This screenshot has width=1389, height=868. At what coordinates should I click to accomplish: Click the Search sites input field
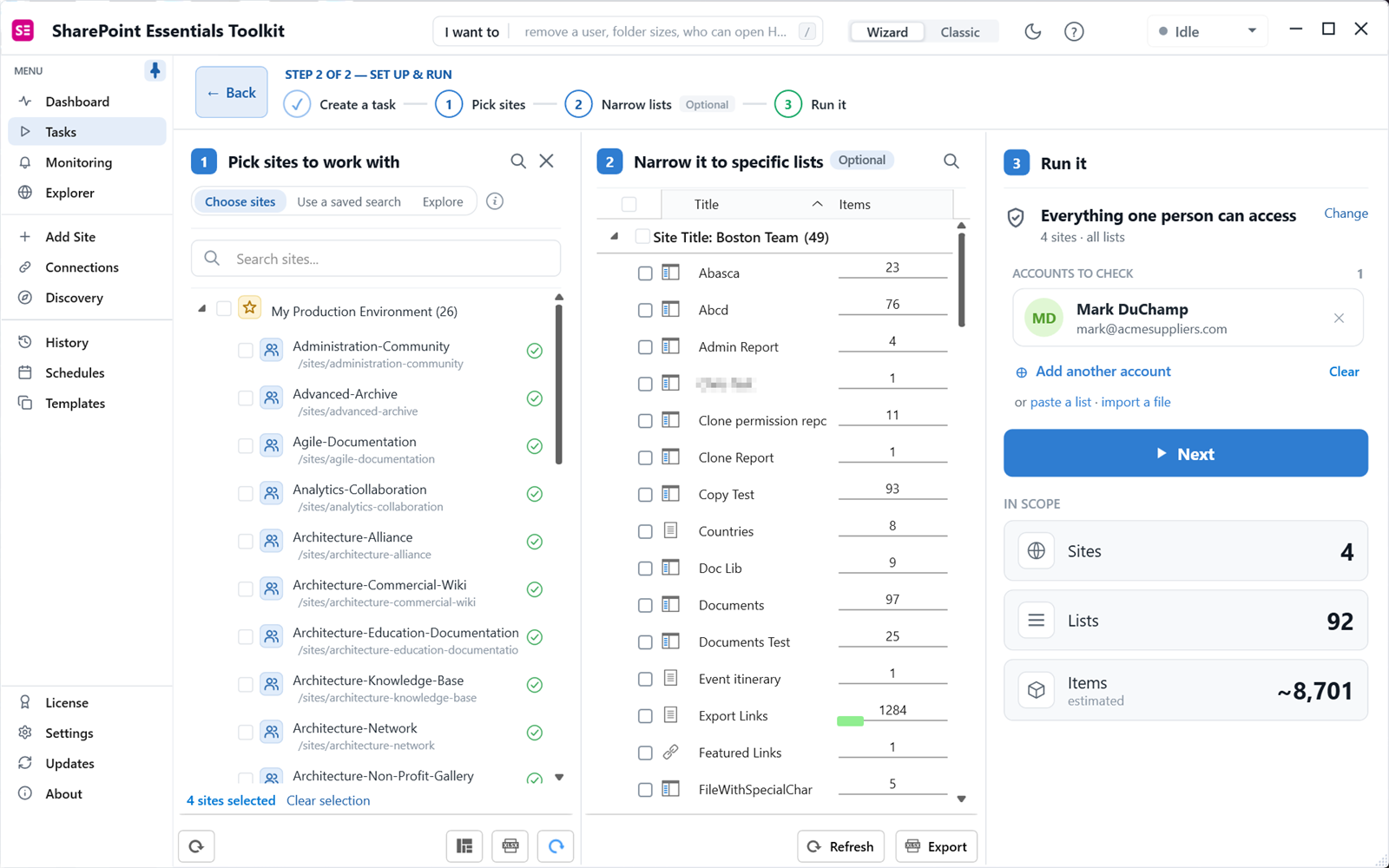[376, 259]
